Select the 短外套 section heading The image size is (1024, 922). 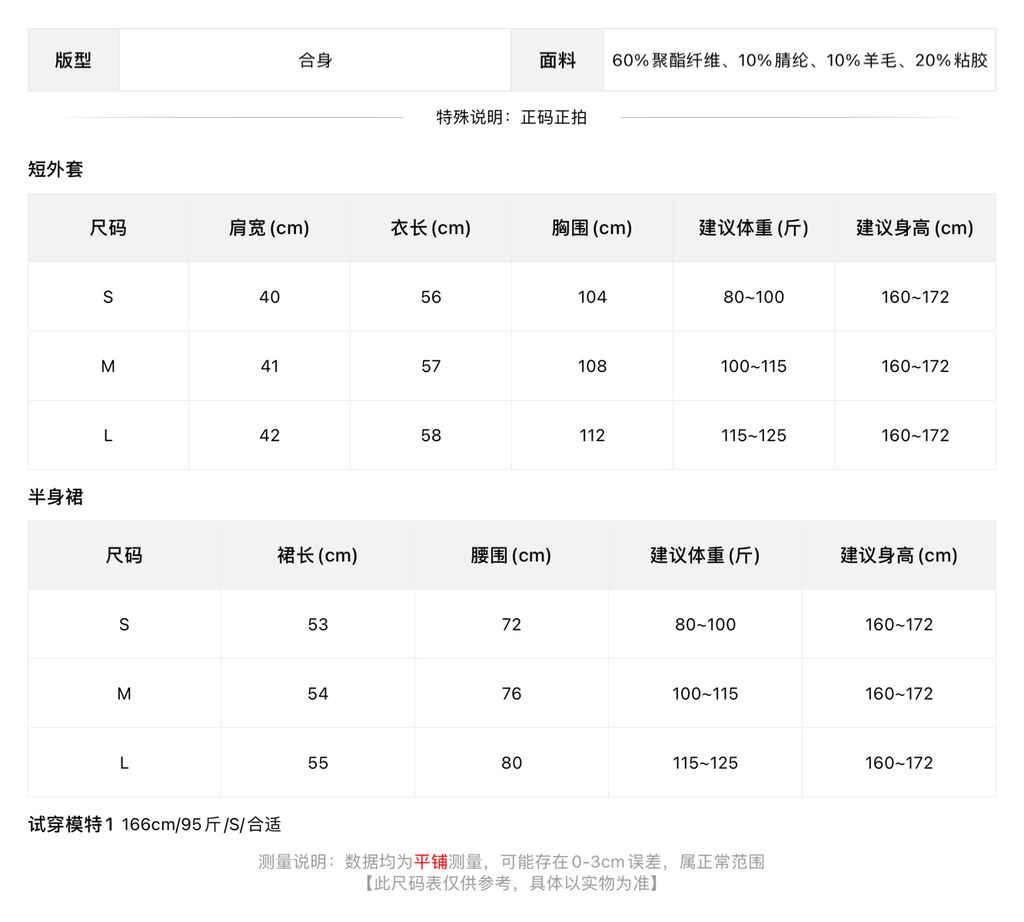coord(56,169)
